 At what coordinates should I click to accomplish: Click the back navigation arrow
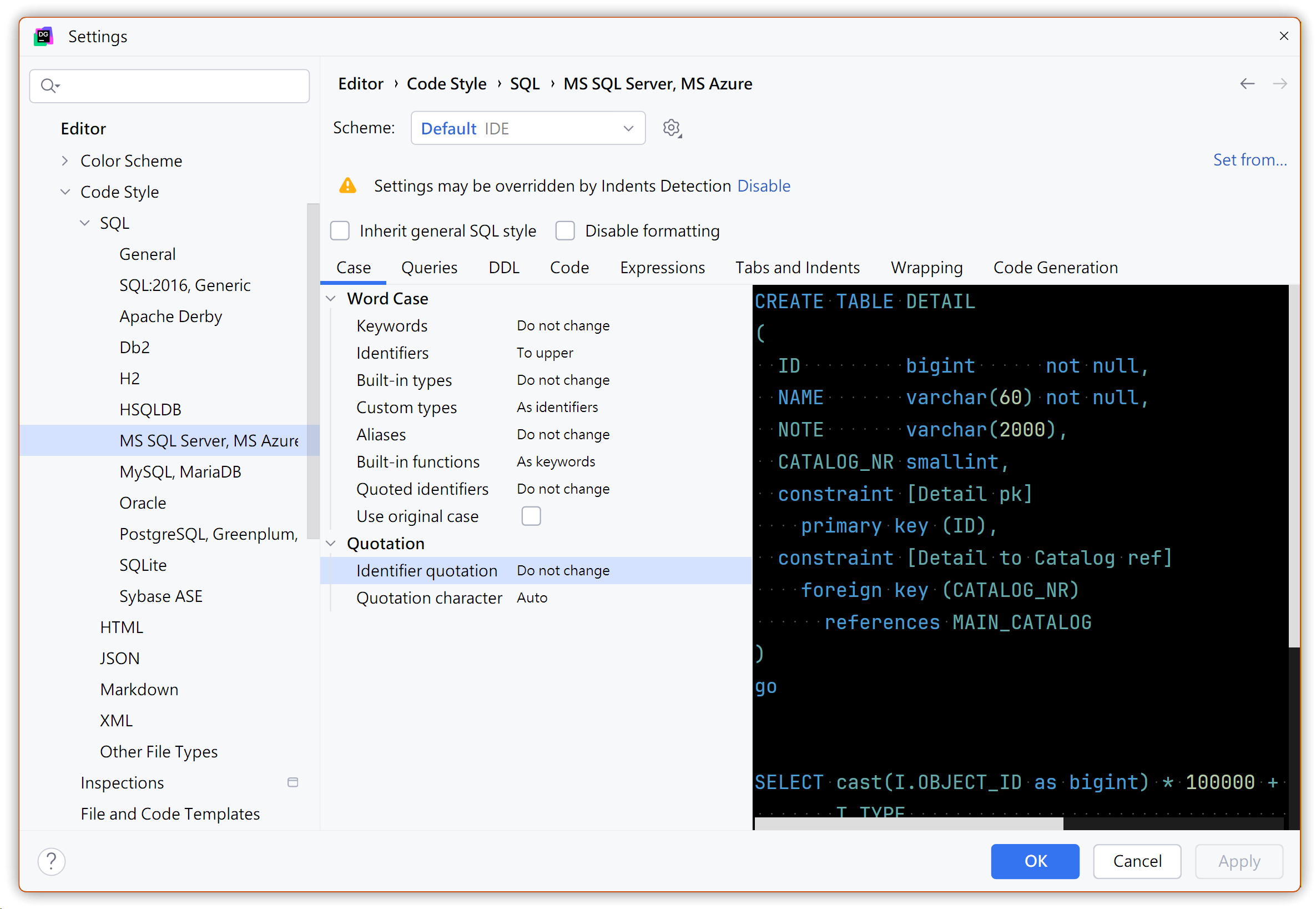click(1247, 84)
